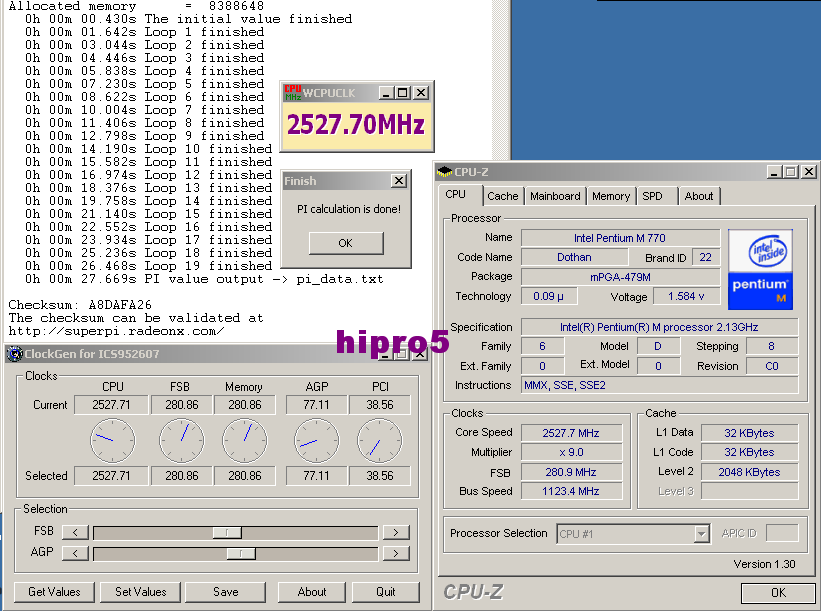Minimize the CPU-Z window
821x611 pixels.
(774, 172)
